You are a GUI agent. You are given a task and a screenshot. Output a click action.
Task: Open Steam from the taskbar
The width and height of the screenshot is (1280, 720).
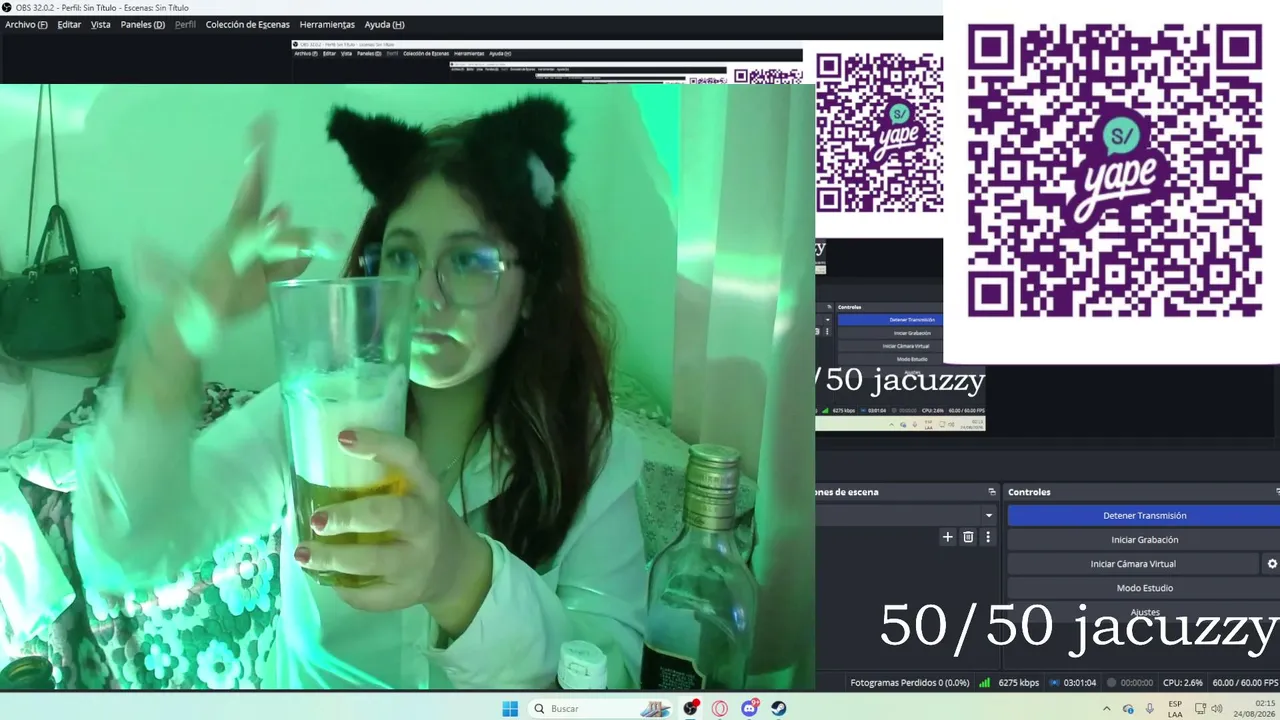779,708
